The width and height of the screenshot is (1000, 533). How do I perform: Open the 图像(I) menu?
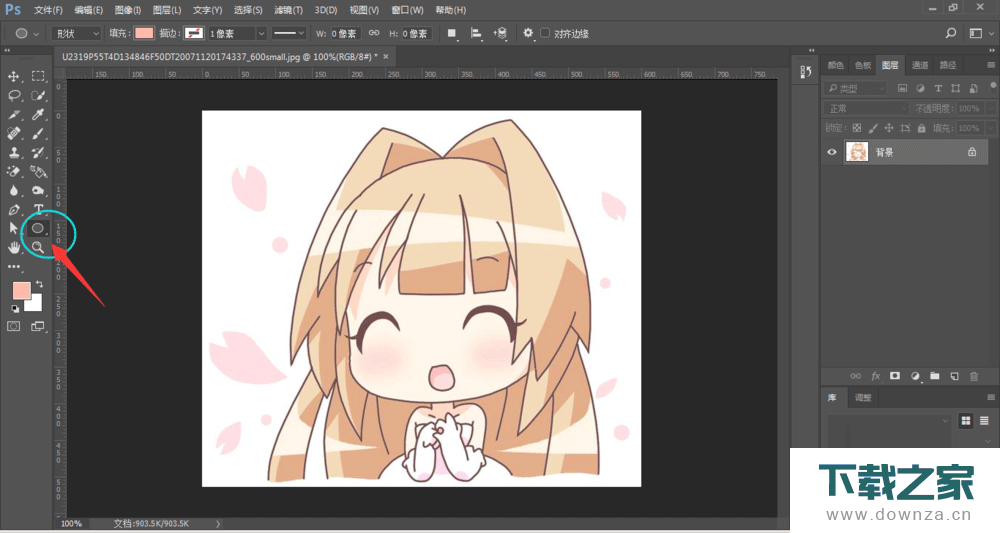(x=128, y=10)
